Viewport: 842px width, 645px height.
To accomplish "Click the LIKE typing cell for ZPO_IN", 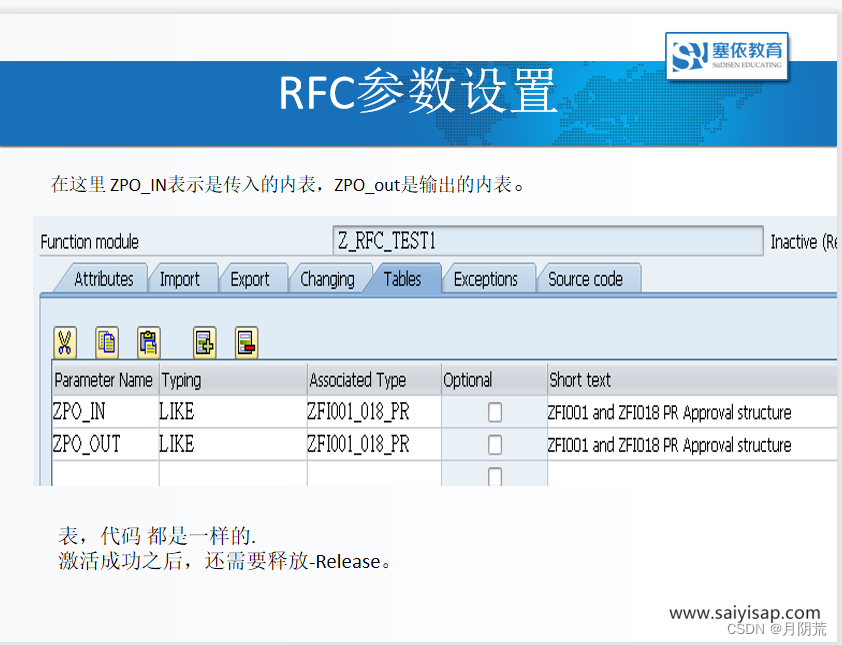I will point(233,412).
